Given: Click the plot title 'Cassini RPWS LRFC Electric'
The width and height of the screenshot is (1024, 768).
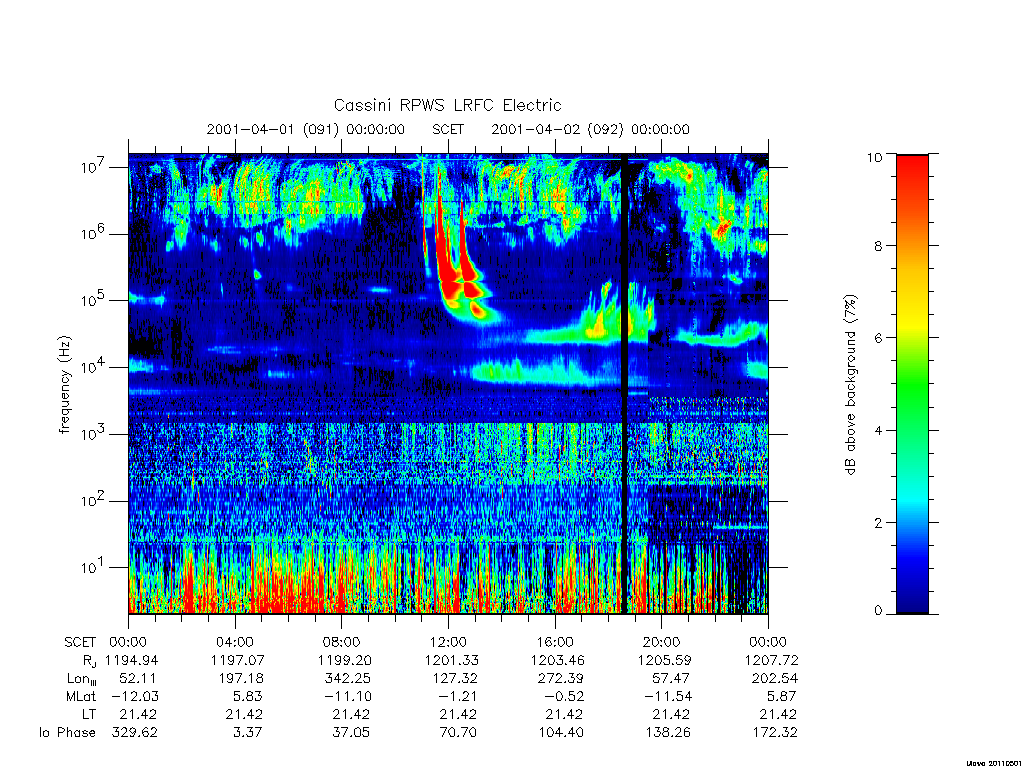Looking at the screenshot, I should click(447, 105).
